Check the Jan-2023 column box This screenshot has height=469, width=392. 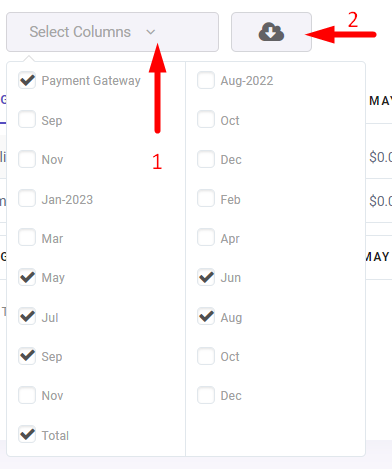(x=27, y=198)
